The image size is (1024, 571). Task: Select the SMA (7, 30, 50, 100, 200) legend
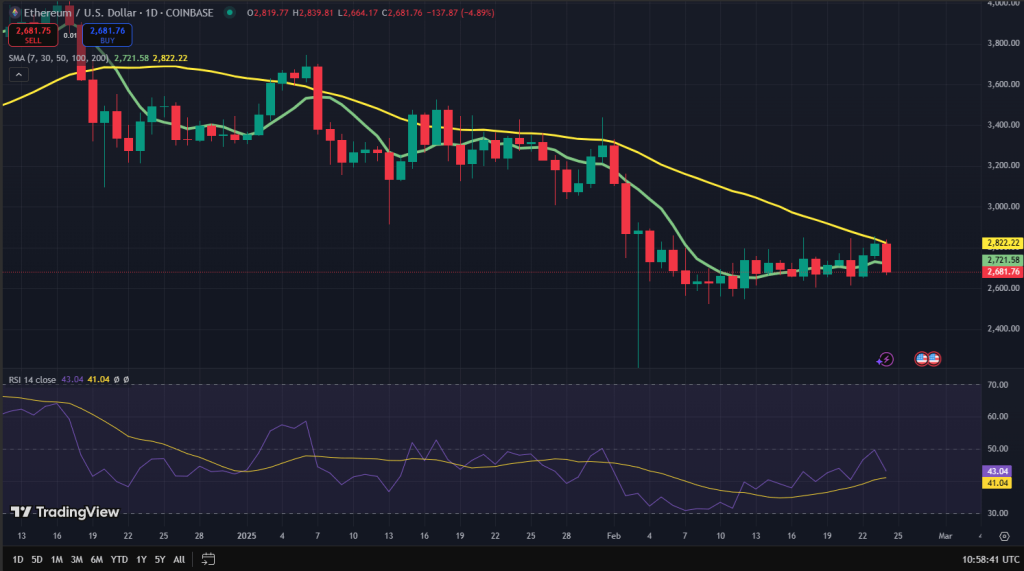coord(59,58)
